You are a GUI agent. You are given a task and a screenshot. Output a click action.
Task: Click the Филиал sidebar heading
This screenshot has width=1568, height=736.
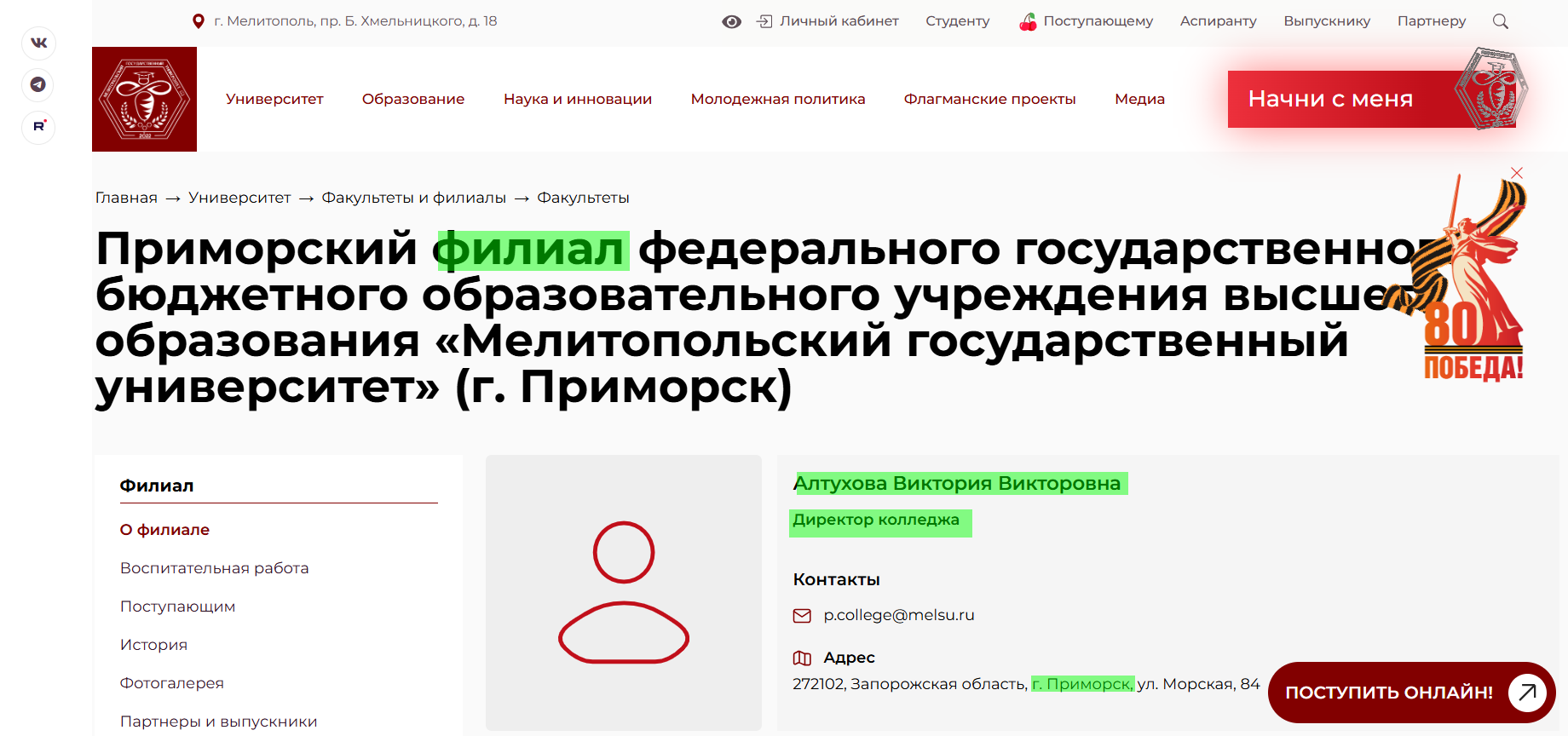pos(157,486)
